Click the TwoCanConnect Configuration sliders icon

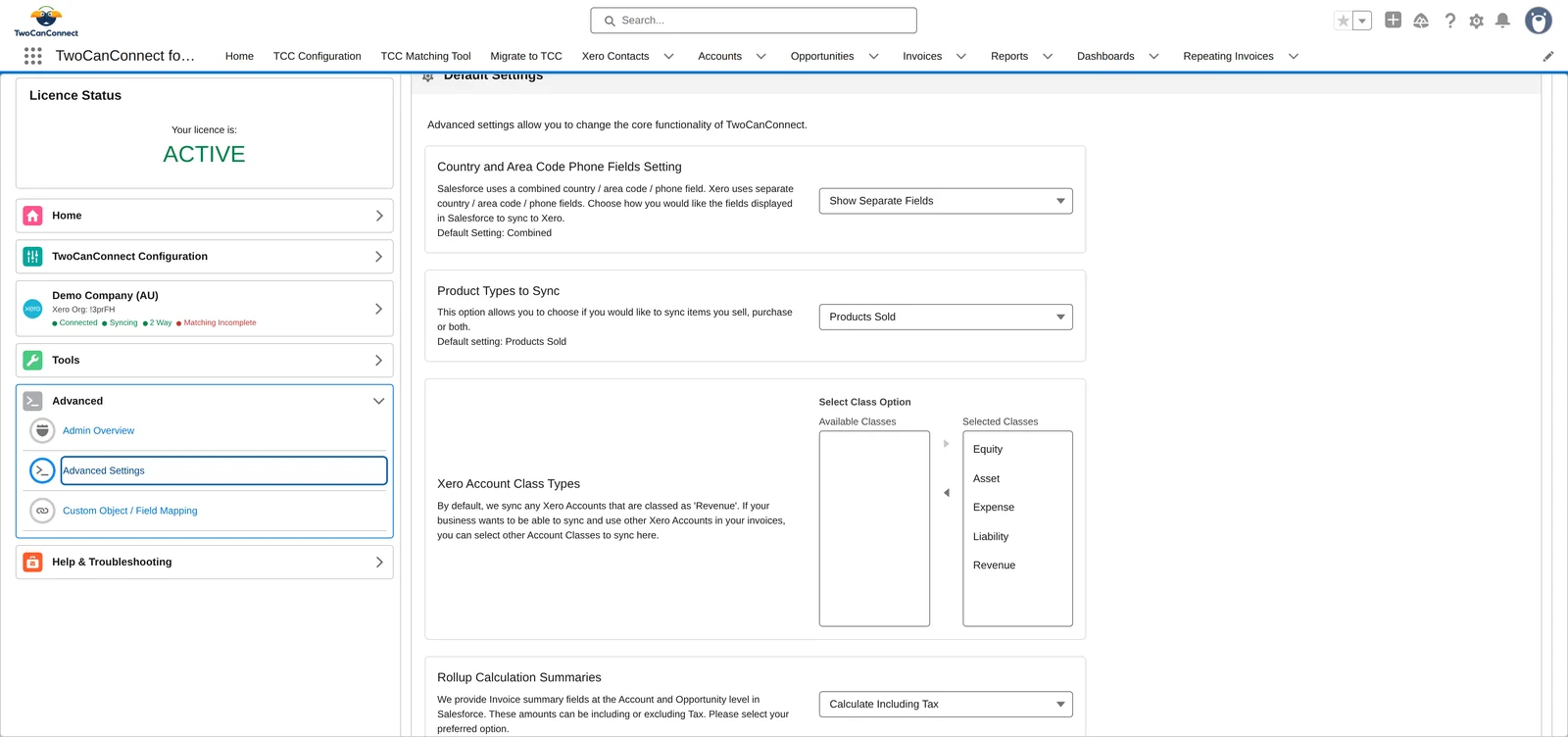(x=32, y=257)
